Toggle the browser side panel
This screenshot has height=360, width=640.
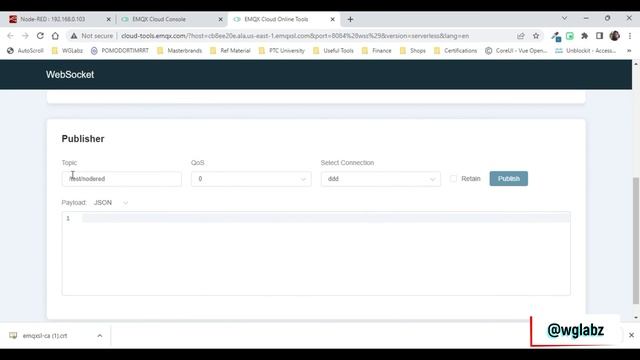point(599,36)
